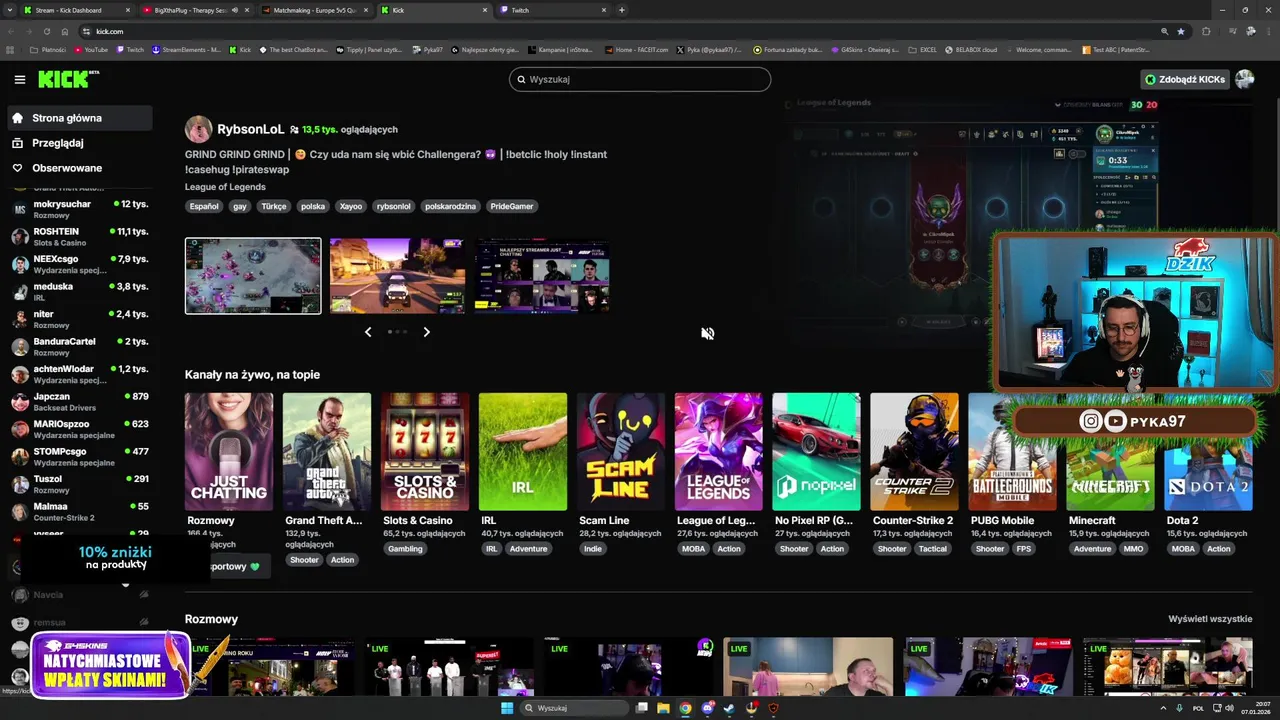
Task: Select Obserwowane in sidebar
Action: pyautogui.click(x=80, y=168)
